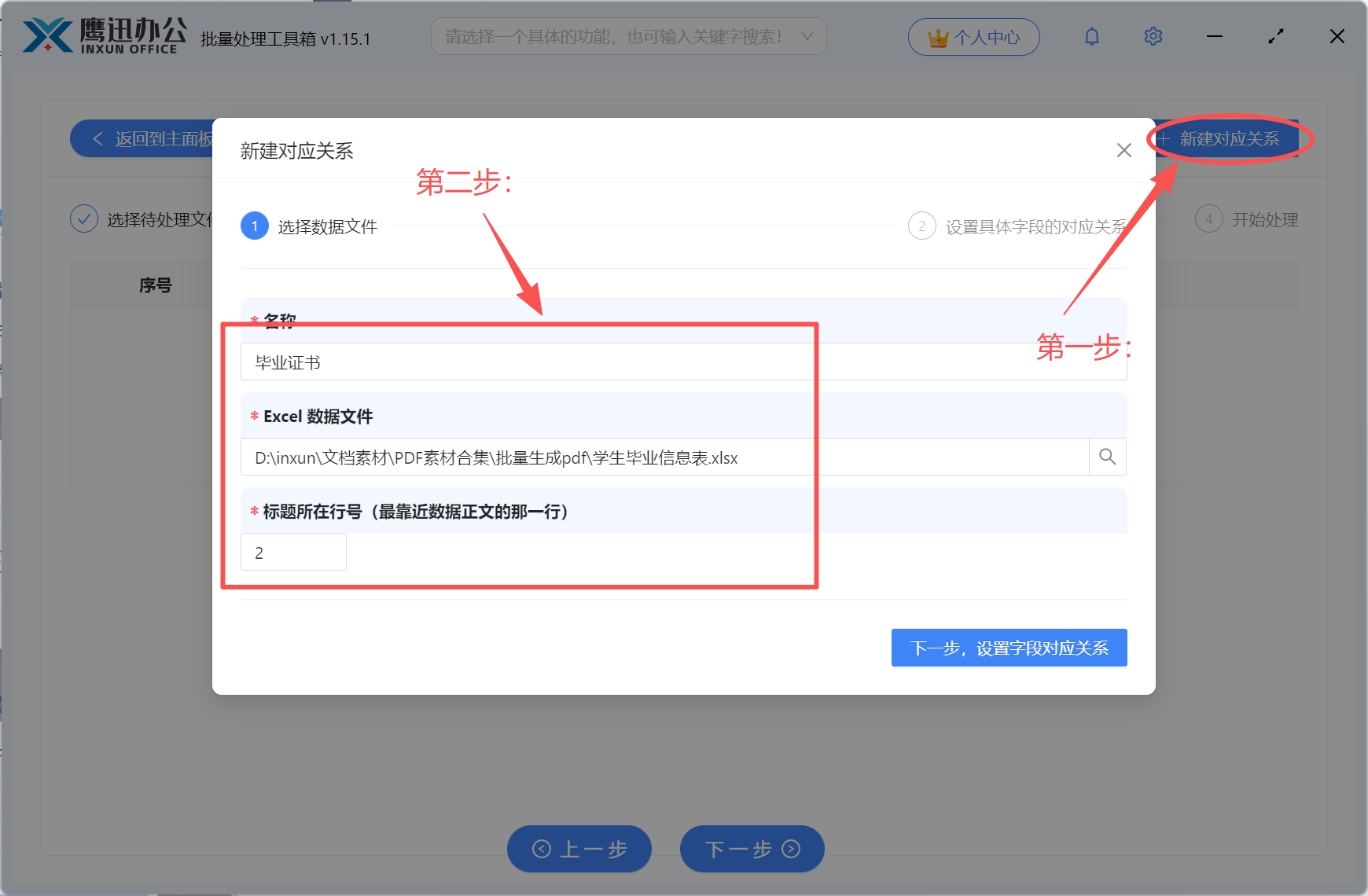The width and height of the screenshot is (1368, 896).
Task: Click the crown icon inside 个人中心
Action: [938, 36]
